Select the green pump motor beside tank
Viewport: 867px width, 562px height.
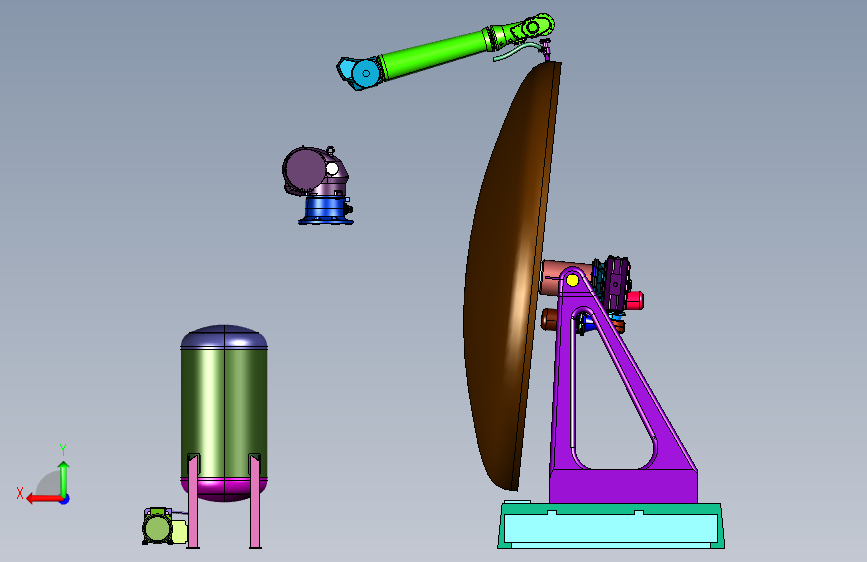(x=159, y=527)
